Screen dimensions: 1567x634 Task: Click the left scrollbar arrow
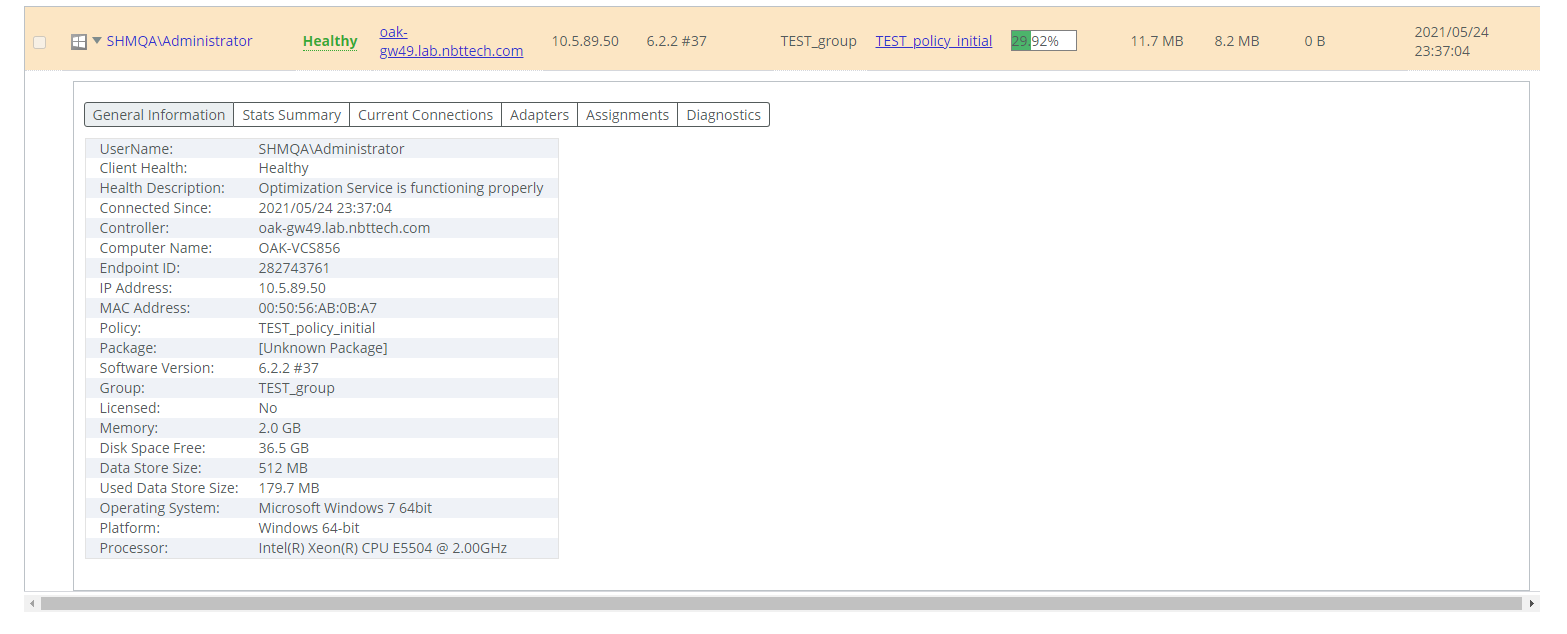[x=31, y=603]
